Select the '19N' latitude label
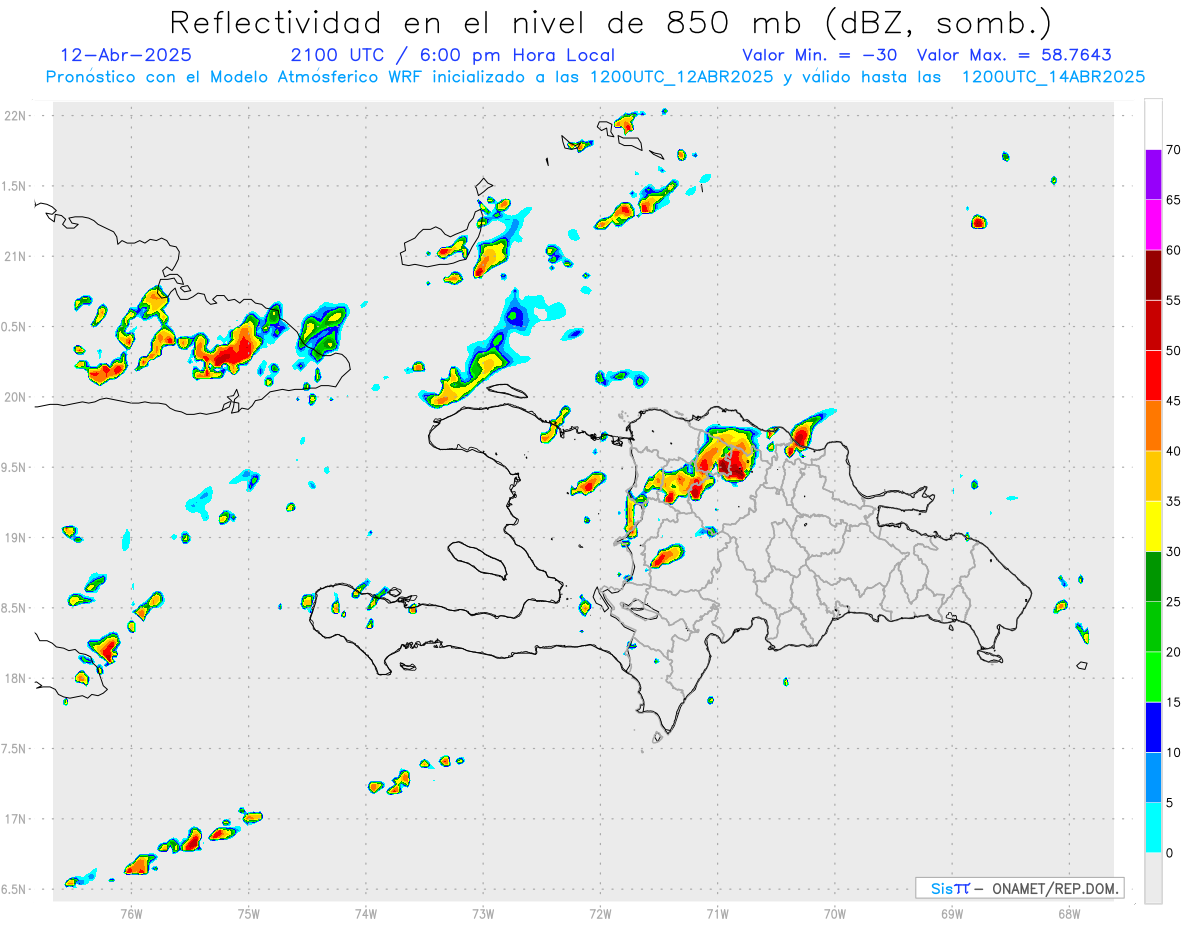Screen dimensions: 1200x927 point(17,538)
